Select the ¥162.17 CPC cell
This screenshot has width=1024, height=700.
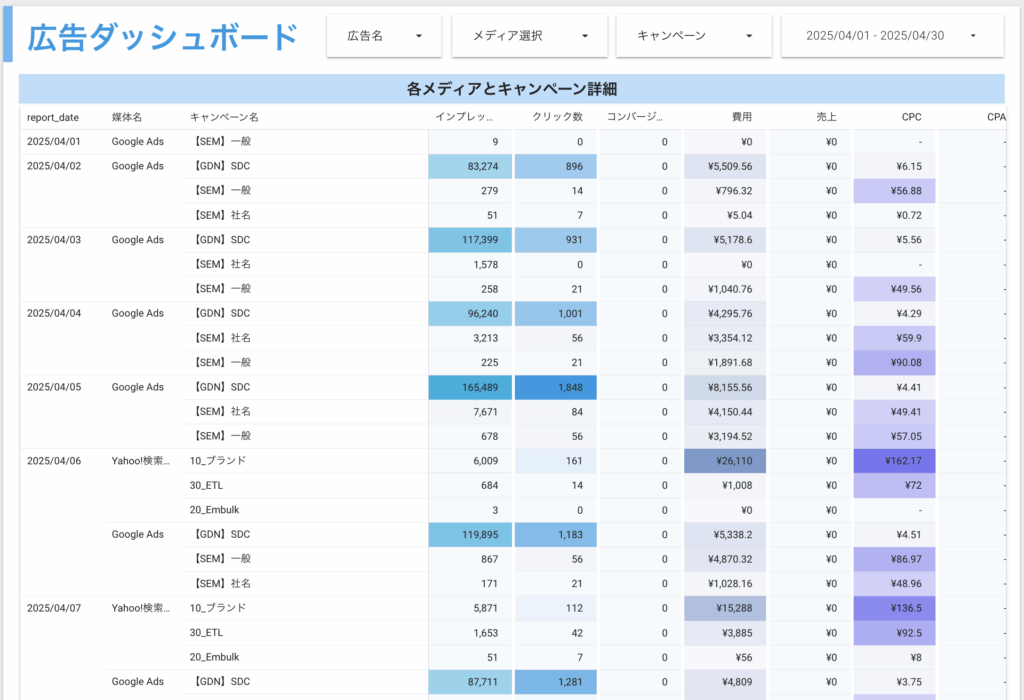pyautogui.click(x=894, y=461)
